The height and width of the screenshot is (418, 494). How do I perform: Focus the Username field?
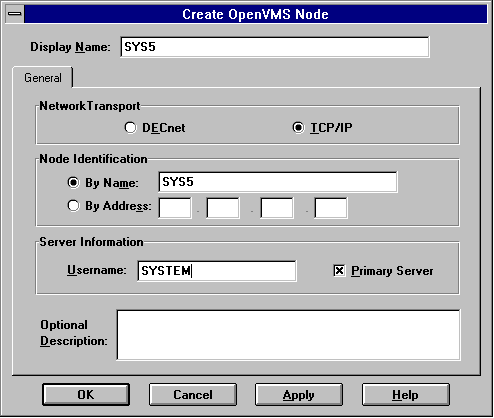[x=217, y=271]
